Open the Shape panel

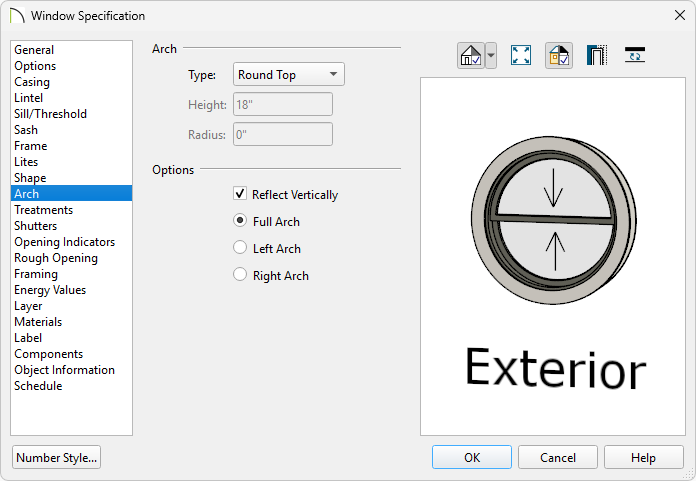(71, 177)
